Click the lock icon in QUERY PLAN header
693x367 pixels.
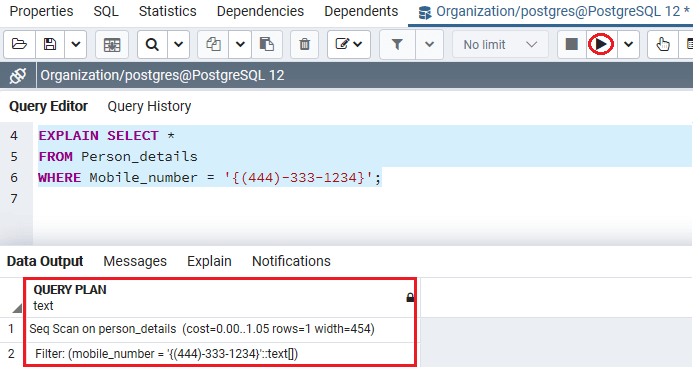[410, 298]
